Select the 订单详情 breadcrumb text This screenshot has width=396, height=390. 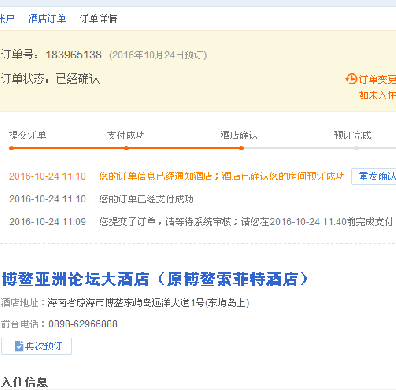(98, 19)
